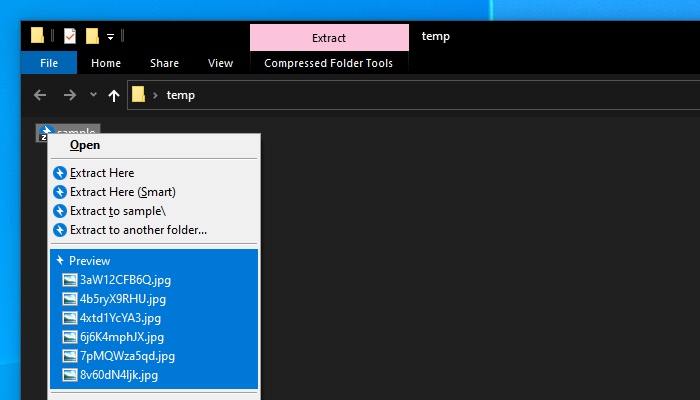Click the sample archive file icon
The image size is (700, 400).
[44, 133]
